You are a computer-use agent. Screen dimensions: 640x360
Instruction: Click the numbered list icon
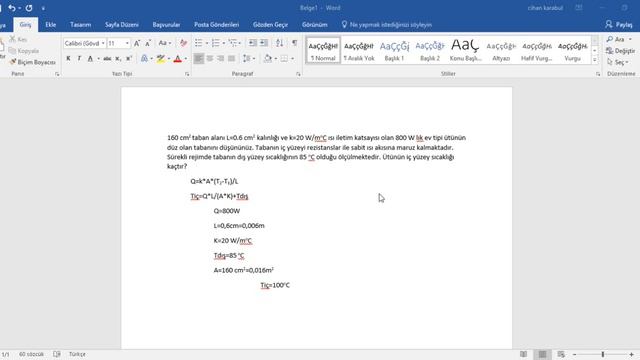216,43
